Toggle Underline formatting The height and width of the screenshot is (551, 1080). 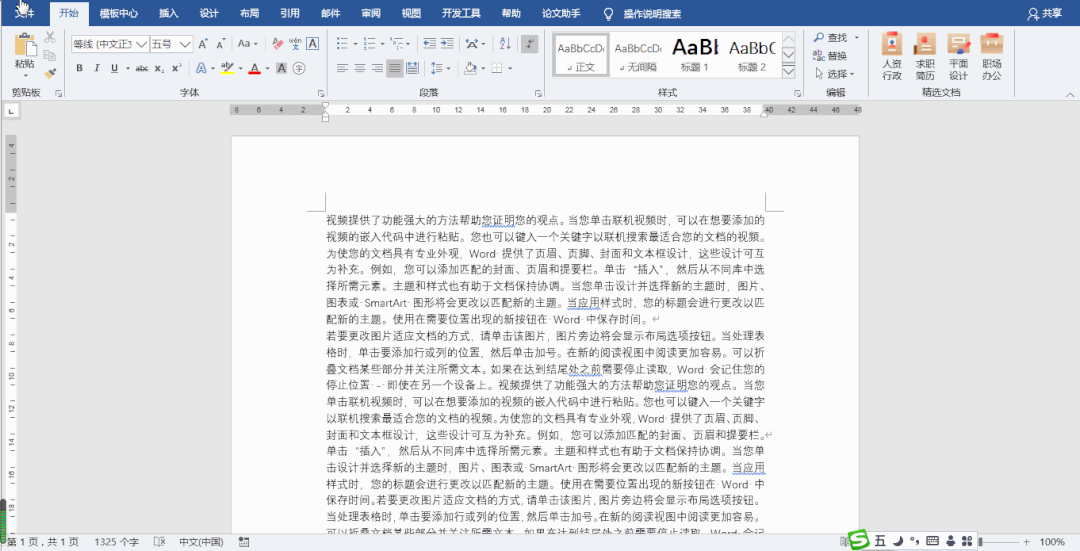tap(114, 68)
